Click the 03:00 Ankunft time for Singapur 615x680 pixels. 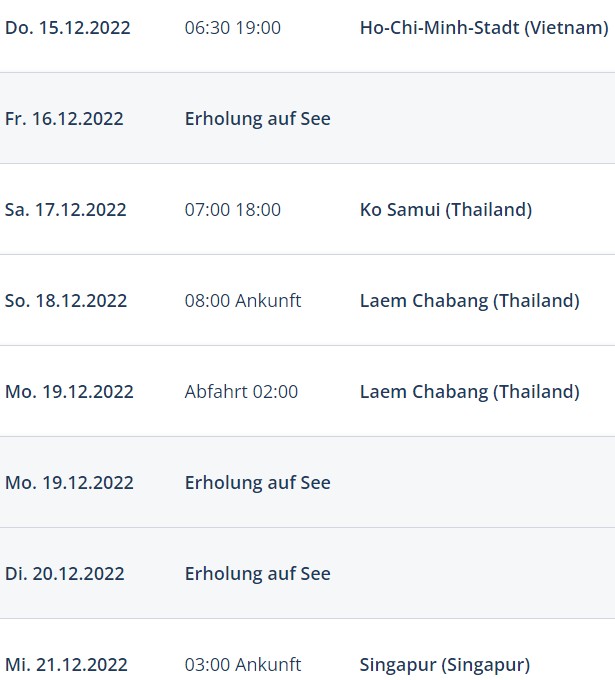(243, 665)
